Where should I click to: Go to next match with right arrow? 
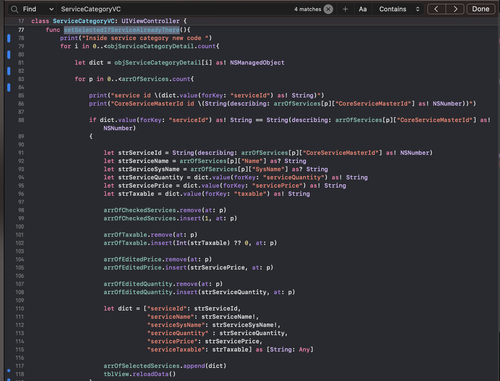point(455,9)
